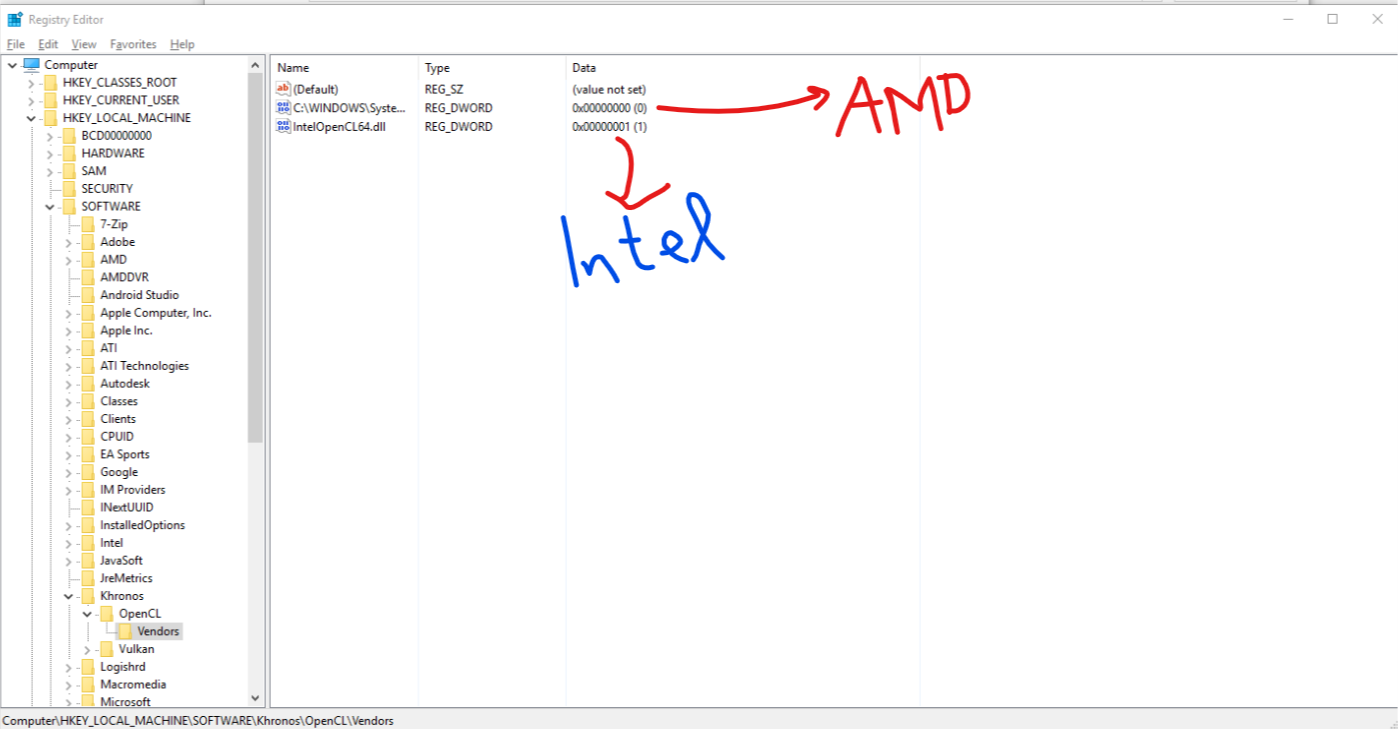Click the Vendors folder icon

tap(125, 631)
